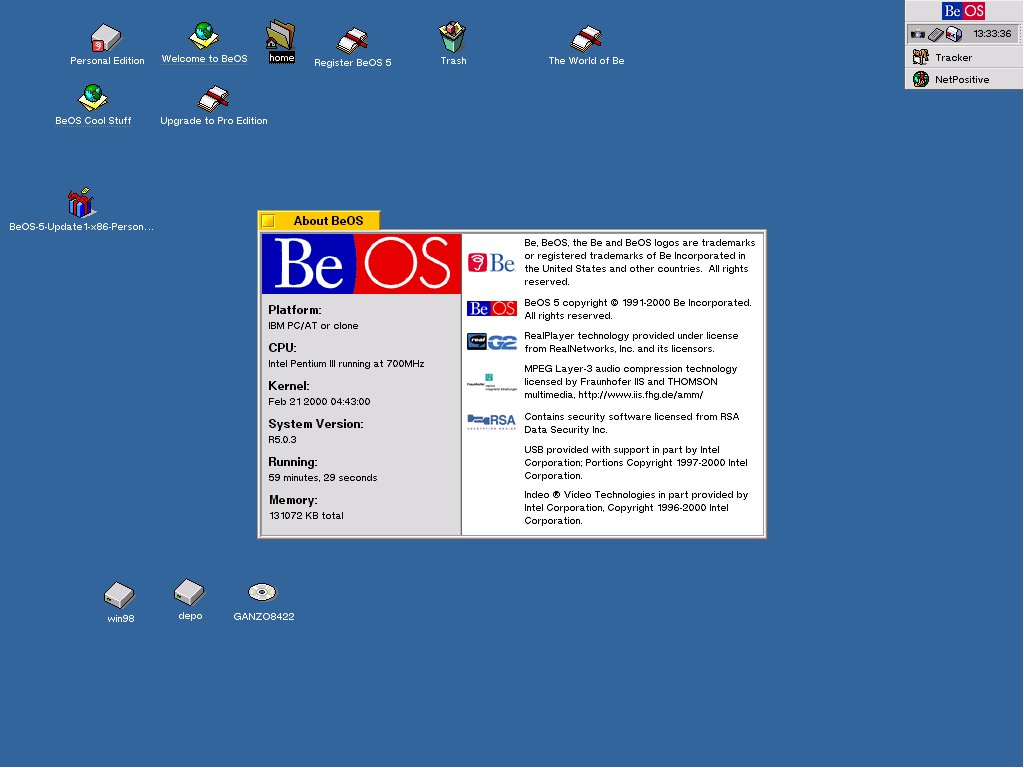
Task: Select NetPositive in the Deskbar app list
Action: (961, 79)
